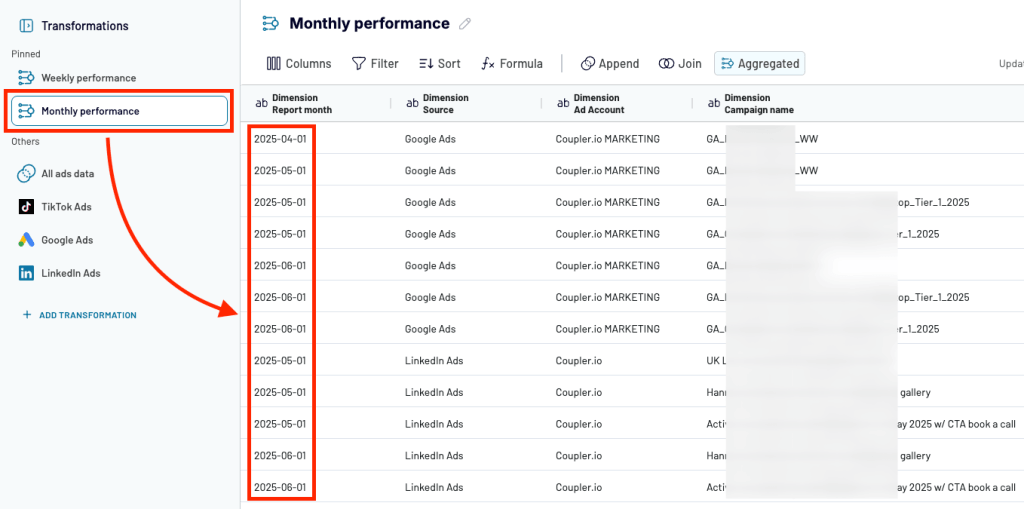Open the Filter tool
The width and height of the screenshot is (1024, 509).
coord(376,63)
